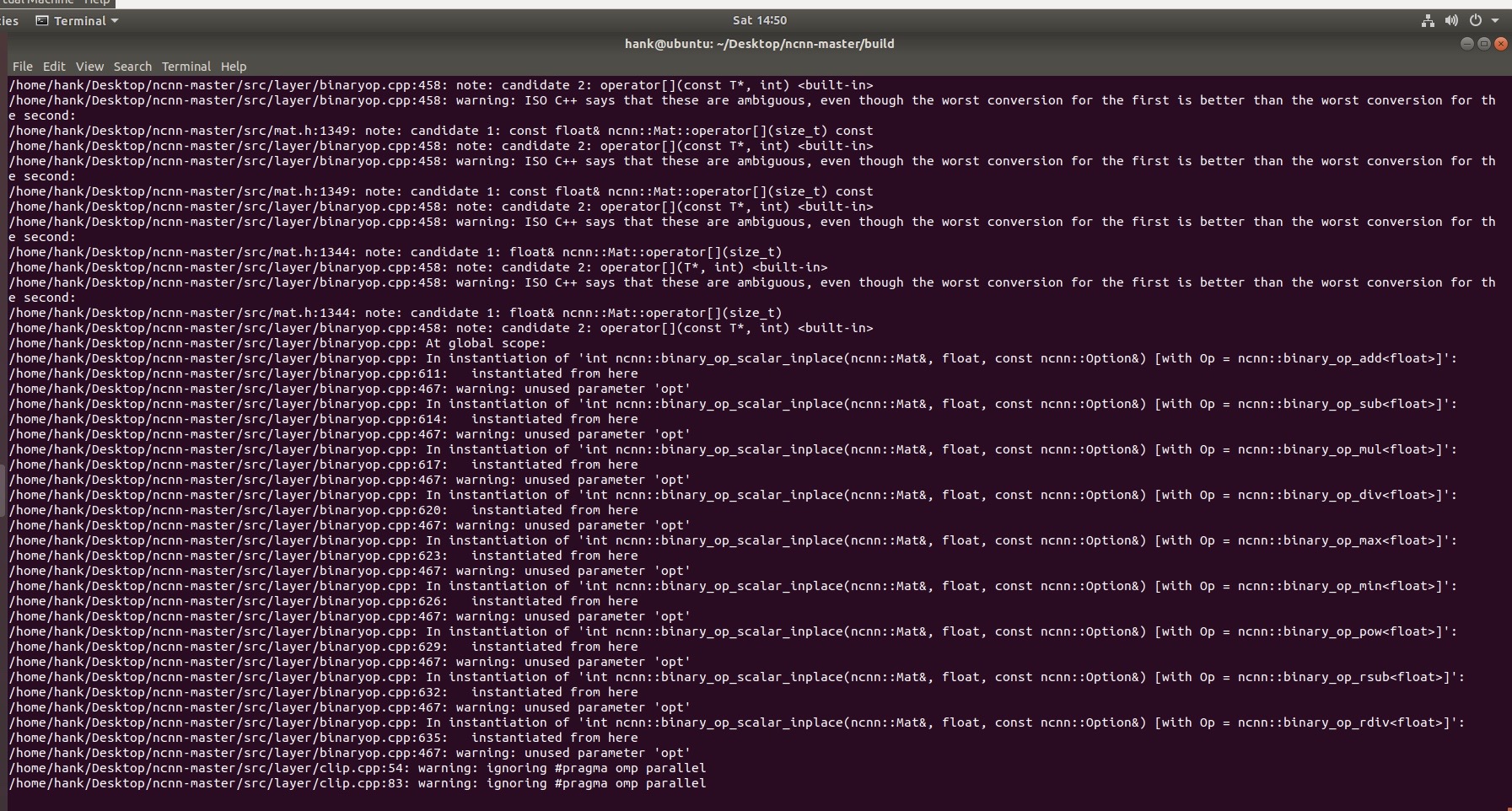
Task: Click the binary_op_min<float> instantiation line
Action: [733, 587]
